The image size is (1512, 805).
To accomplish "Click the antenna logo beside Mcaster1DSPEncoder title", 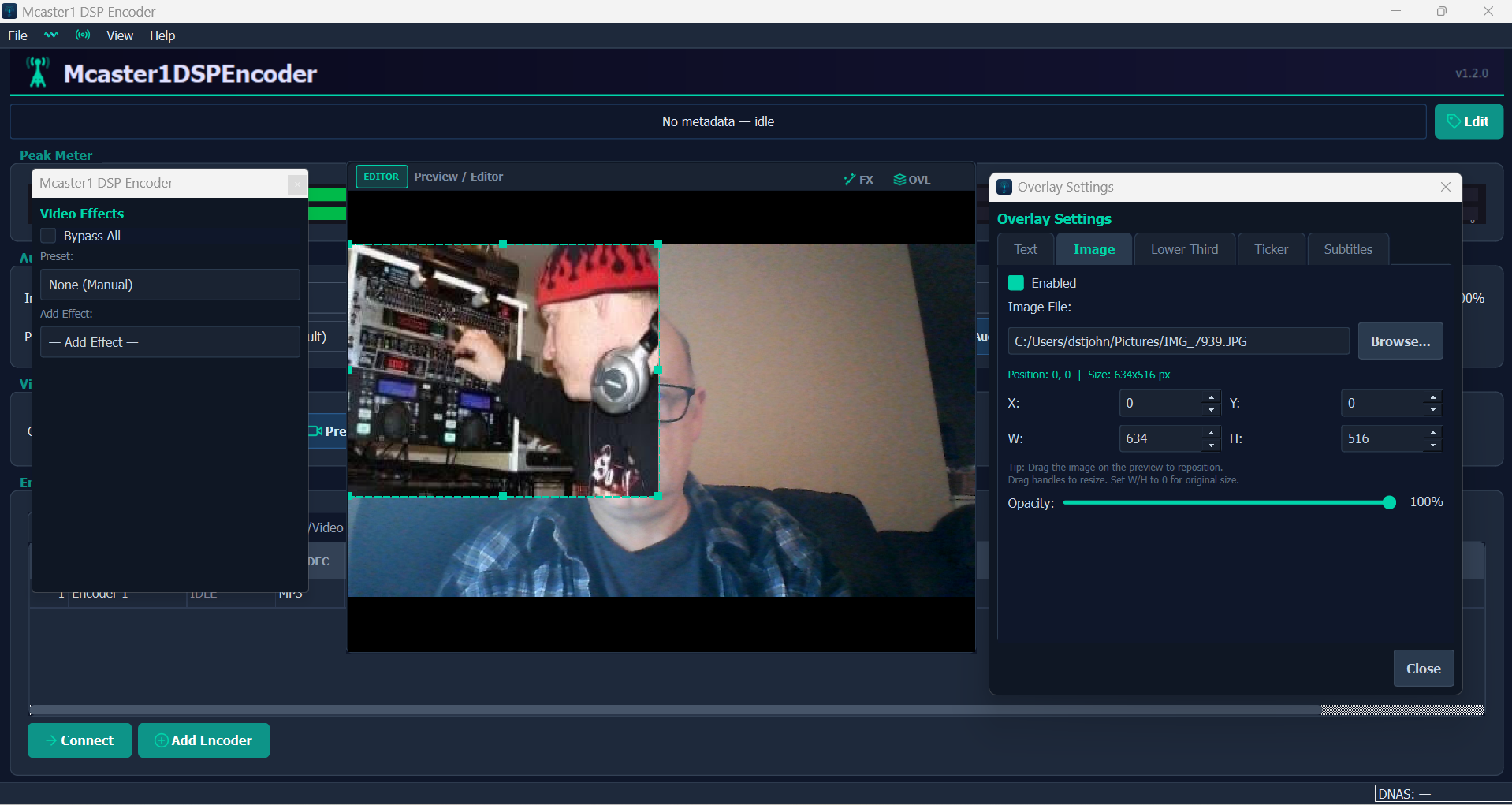I will pyautogui.click(x=37, y=72).
